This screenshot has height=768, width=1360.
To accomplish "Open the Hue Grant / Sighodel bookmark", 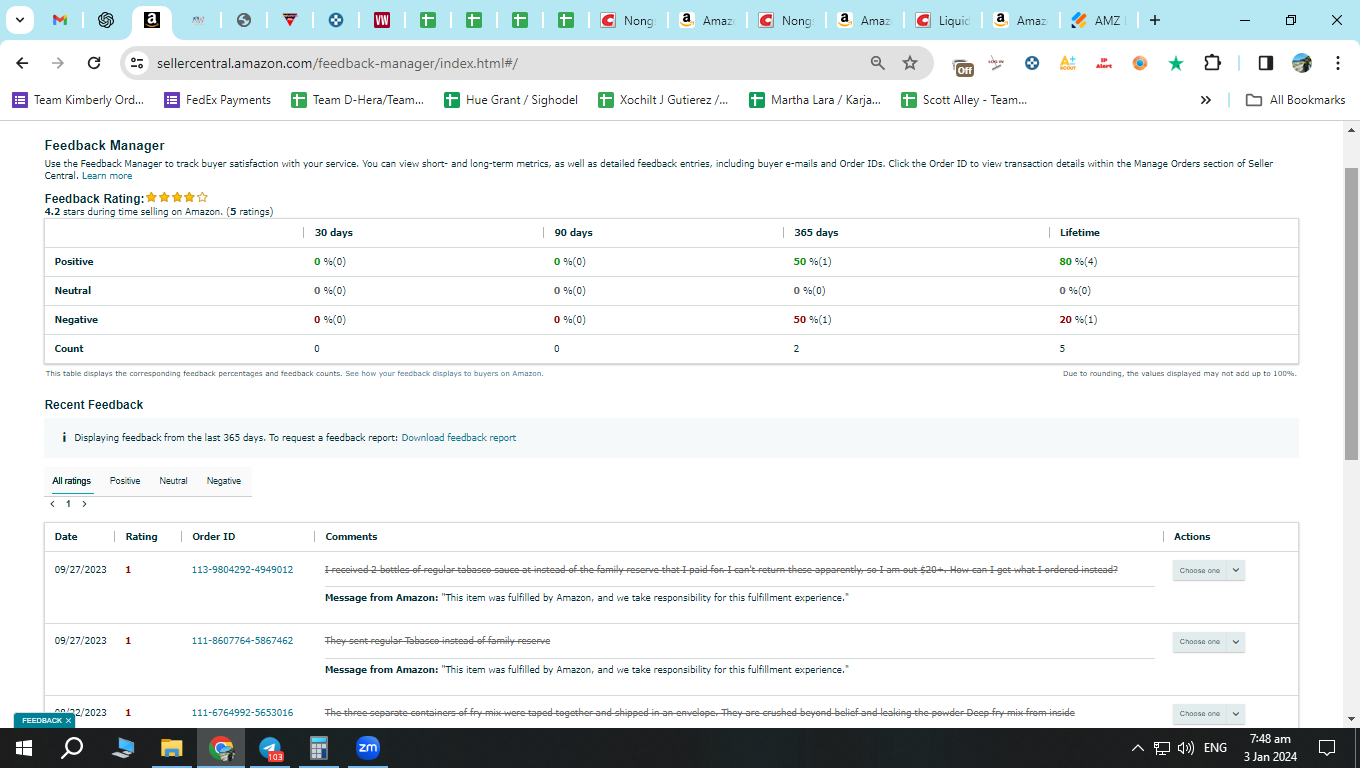I will point(511,100).
